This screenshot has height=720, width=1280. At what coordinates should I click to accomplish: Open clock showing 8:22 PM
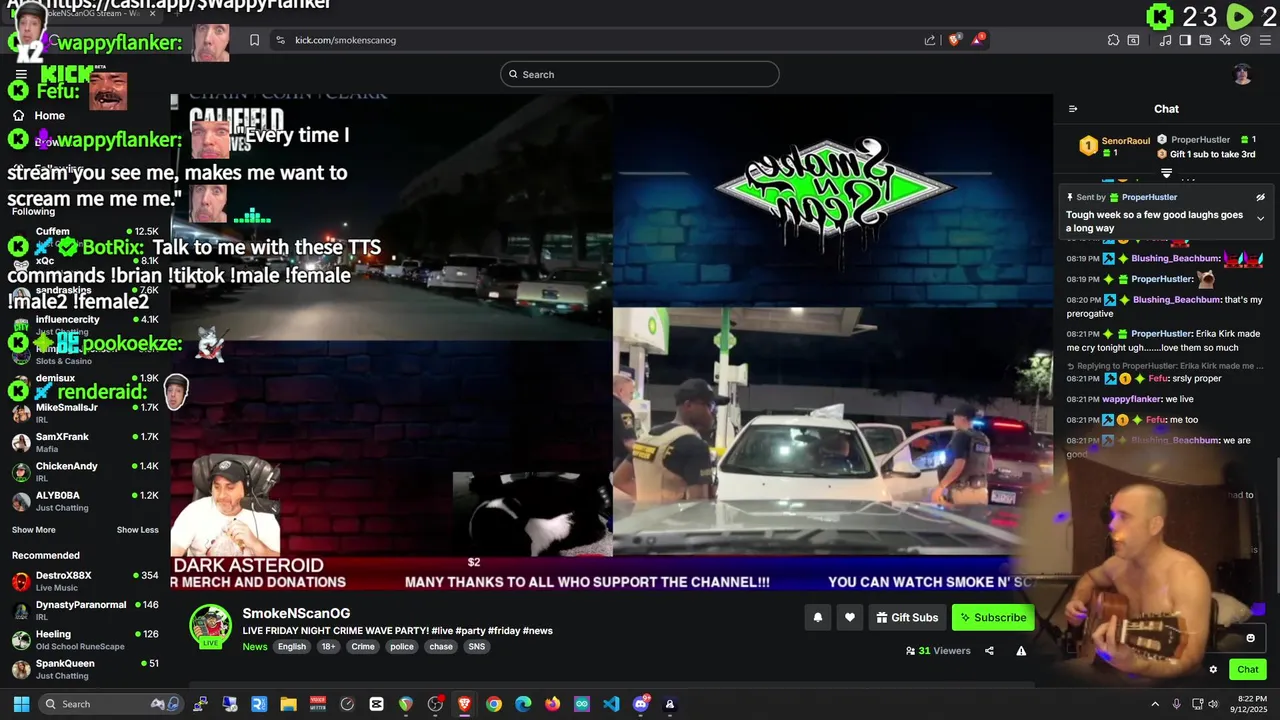pos(1249,704)
